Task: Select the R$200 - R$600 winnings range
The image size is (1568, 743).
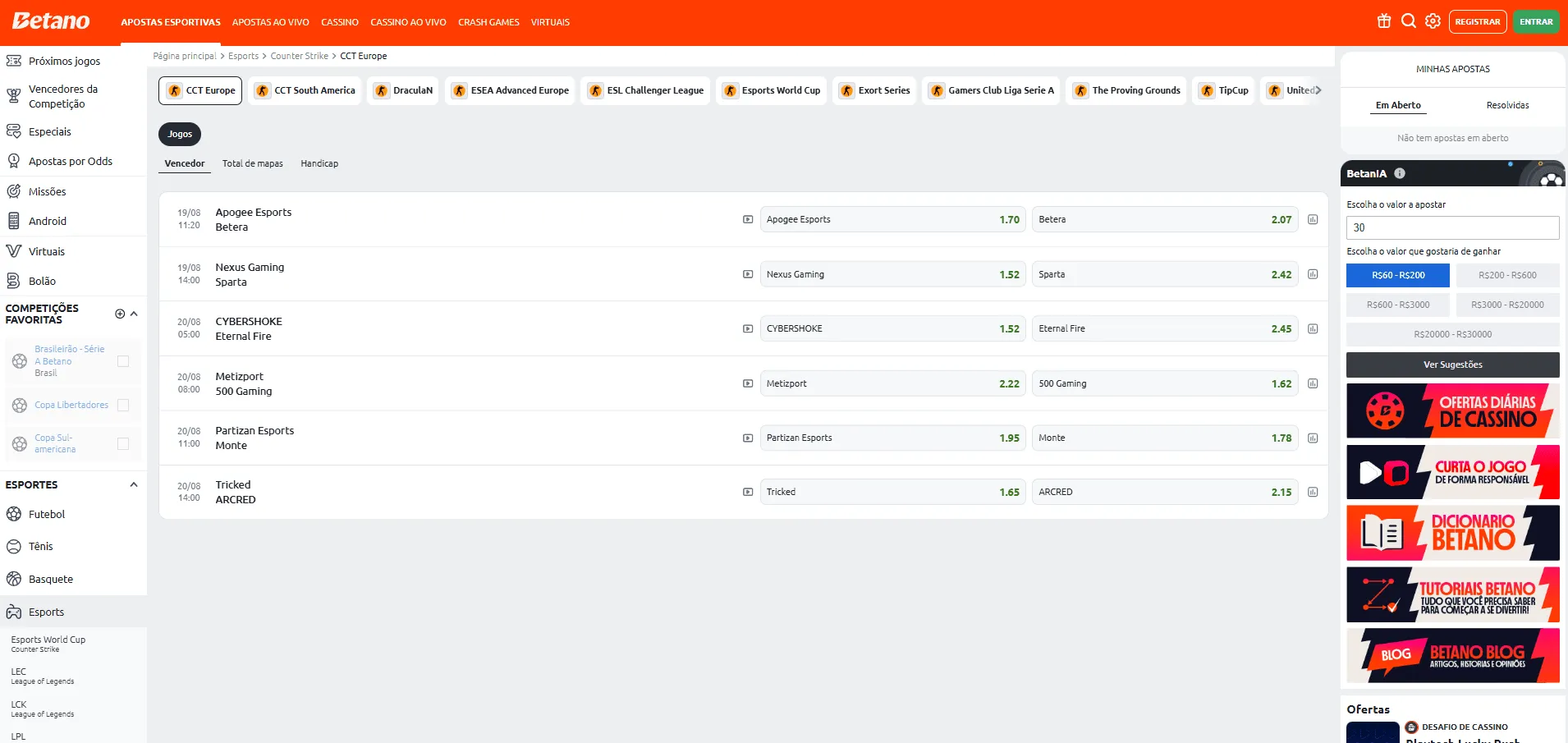Action: point(1507,275)
